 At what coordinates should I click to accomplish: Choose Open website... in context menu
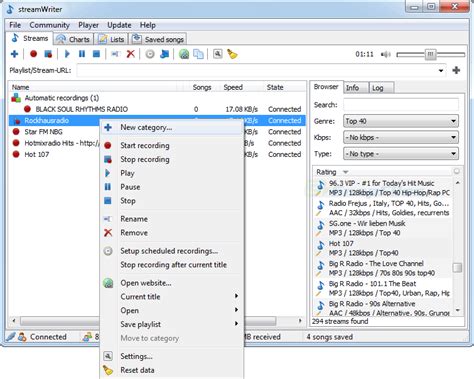pos(172,283)
